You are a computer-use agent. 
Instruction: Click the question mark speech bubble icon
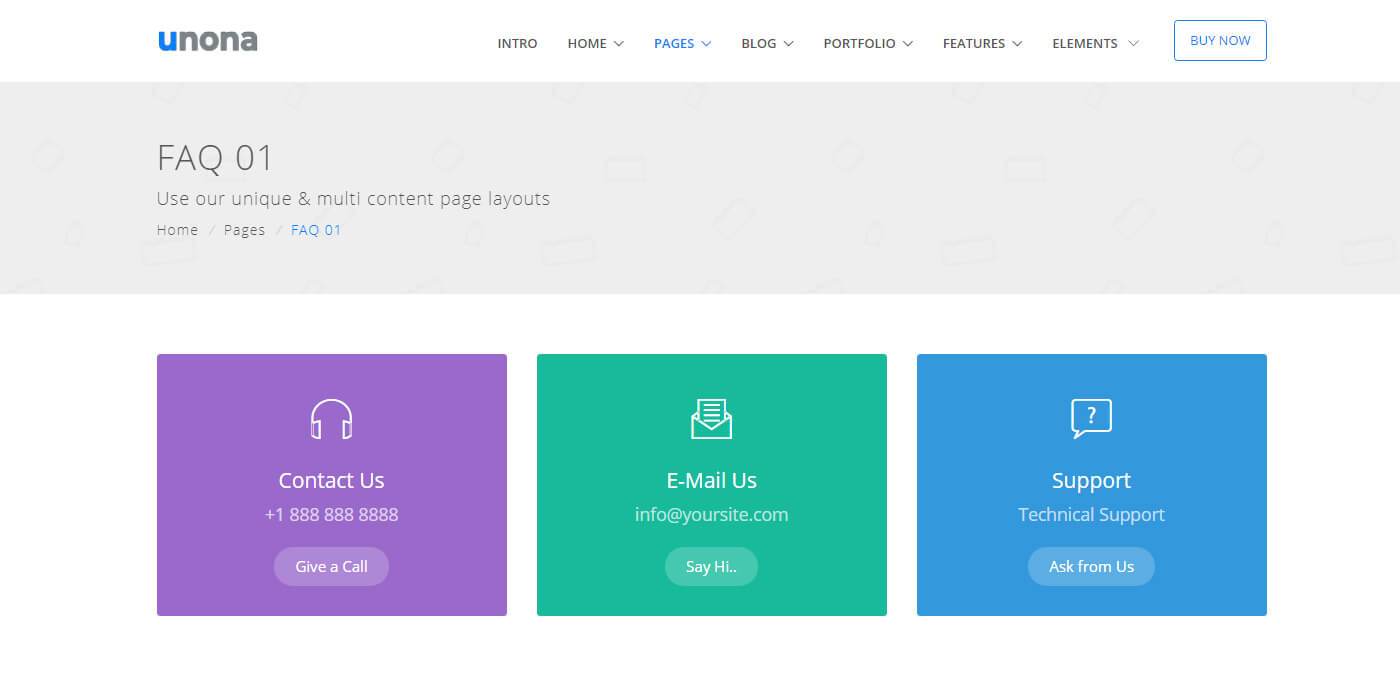(1091, 419)
